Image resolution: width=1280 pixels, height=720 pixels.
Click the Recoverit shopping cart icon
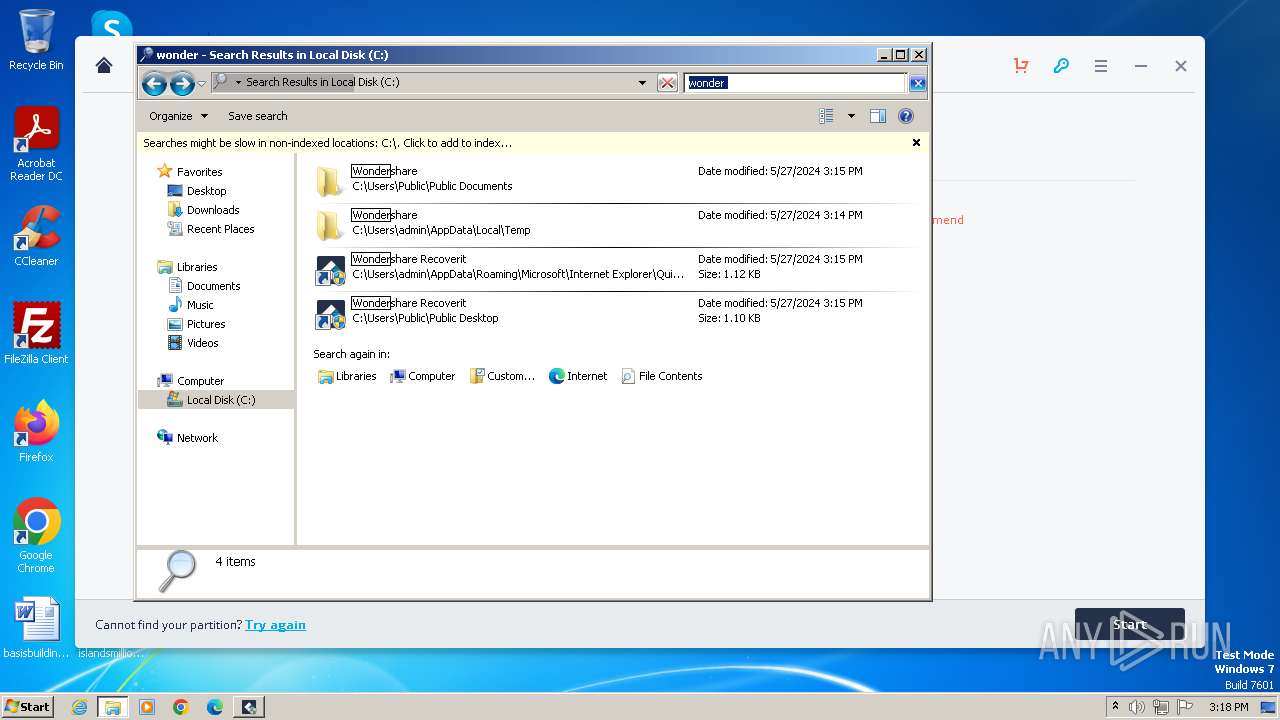click(x=1021, y=66)
